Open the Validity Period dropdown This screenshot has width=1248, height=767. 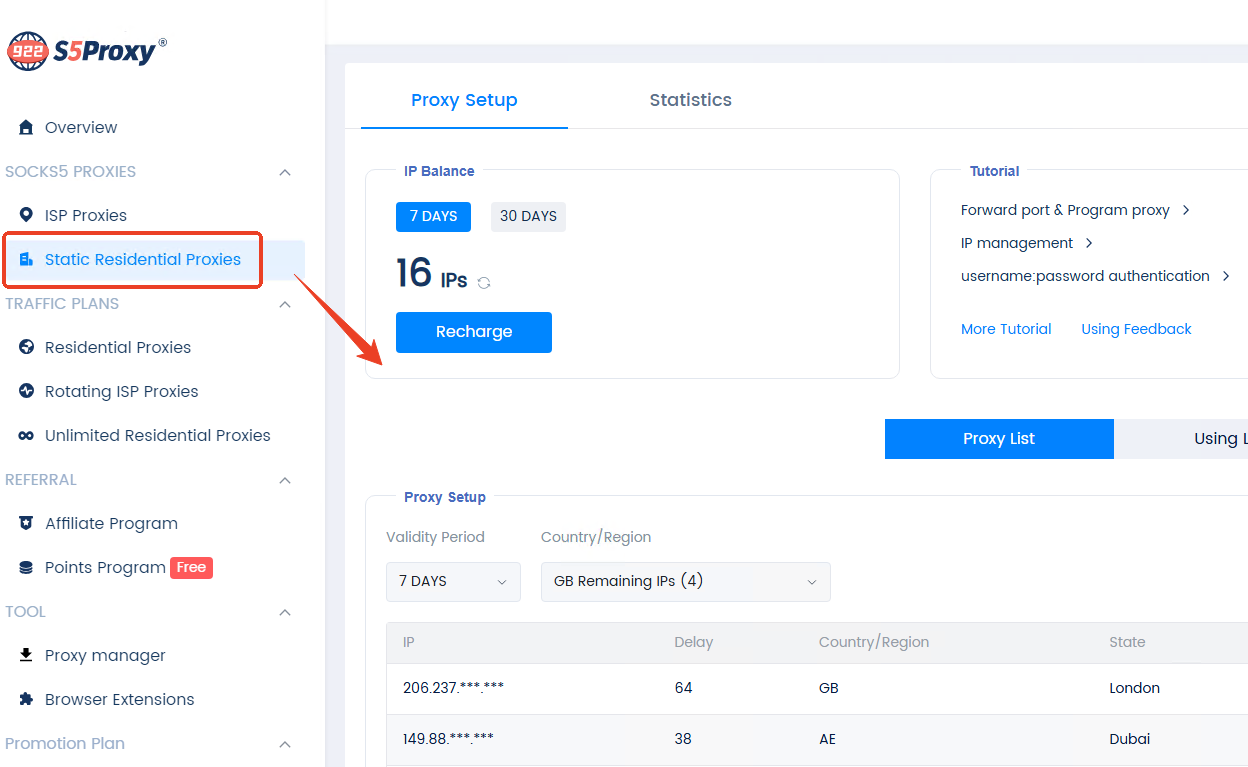coord(453,581)
